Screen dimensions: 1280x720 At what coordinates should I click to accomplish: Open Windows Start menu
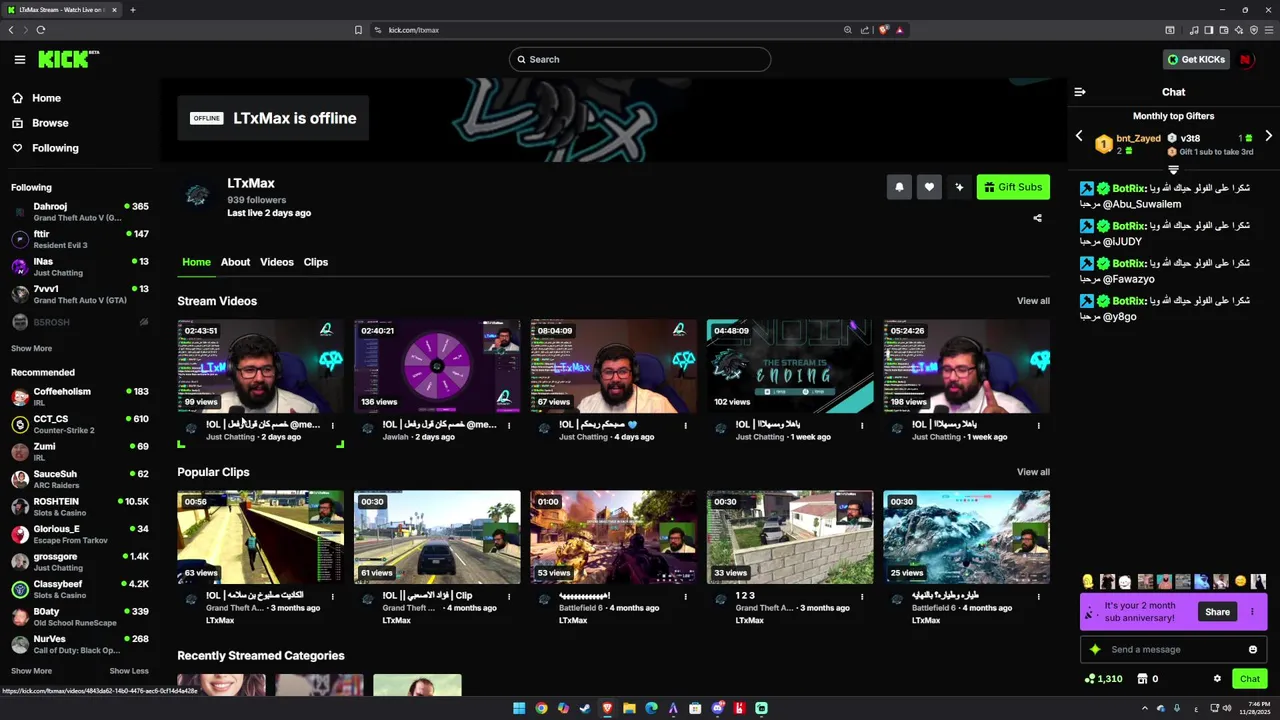pos(519,708)
